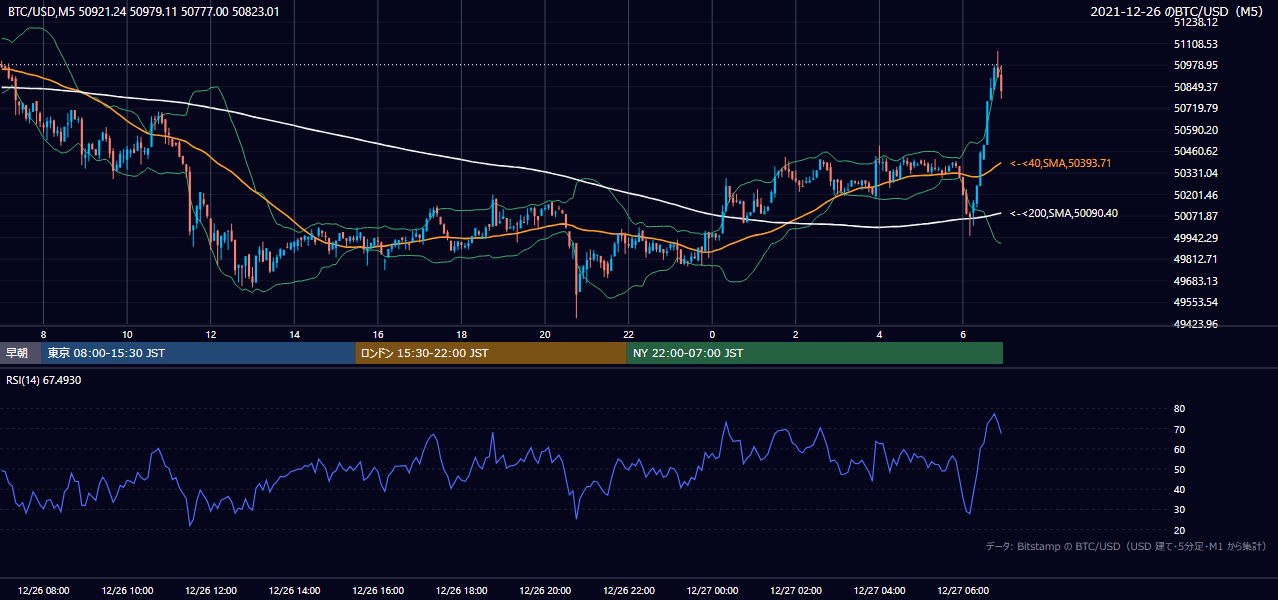This screenshot has height=600, width=1278.
Task: Click the 40 SMA 50393.71 label
Action: (1061, 163)
